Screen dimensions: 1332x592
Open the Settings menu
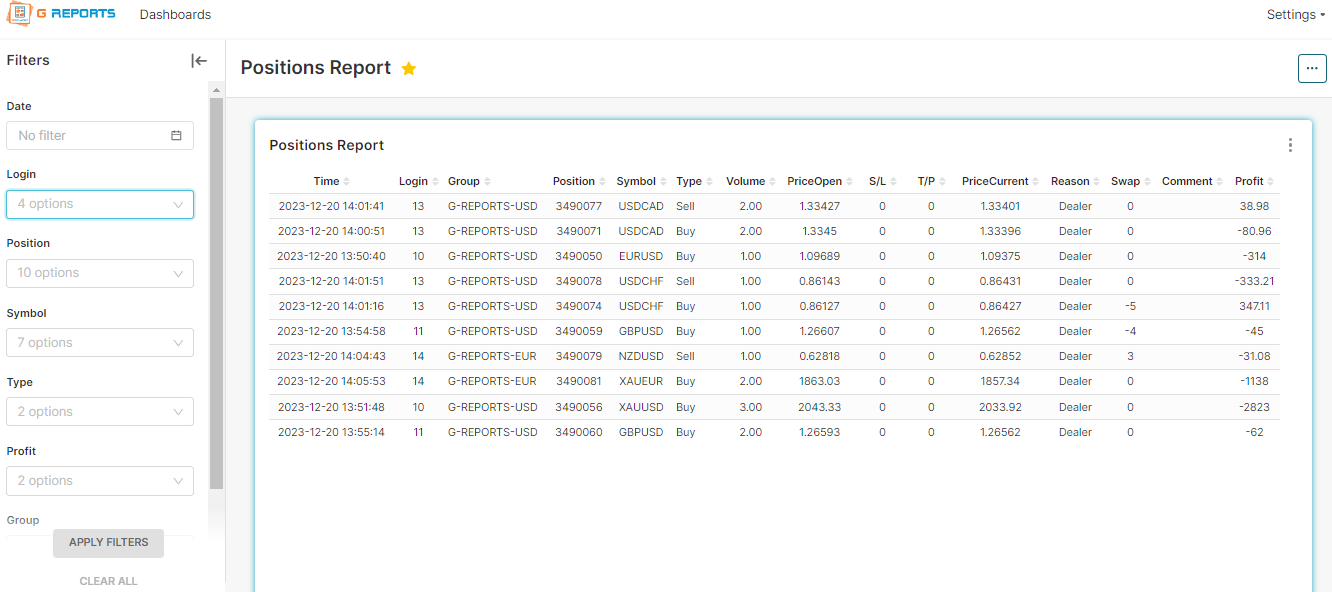[1295, 15]
